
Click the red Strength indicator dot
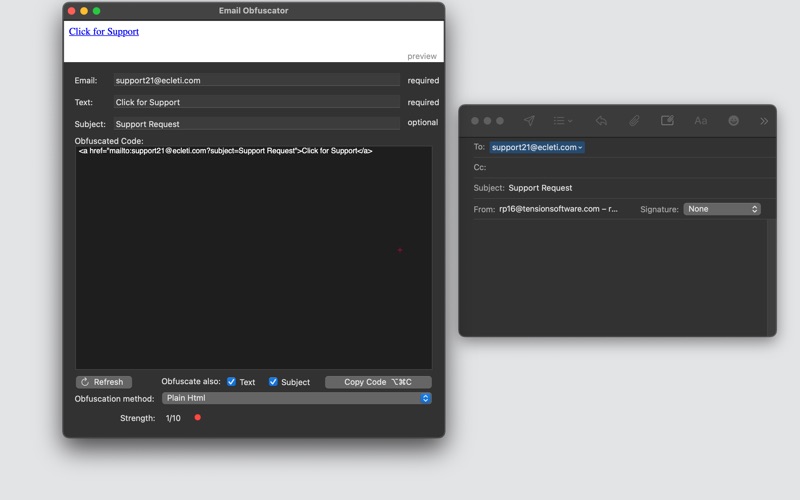tap(197, 417)
